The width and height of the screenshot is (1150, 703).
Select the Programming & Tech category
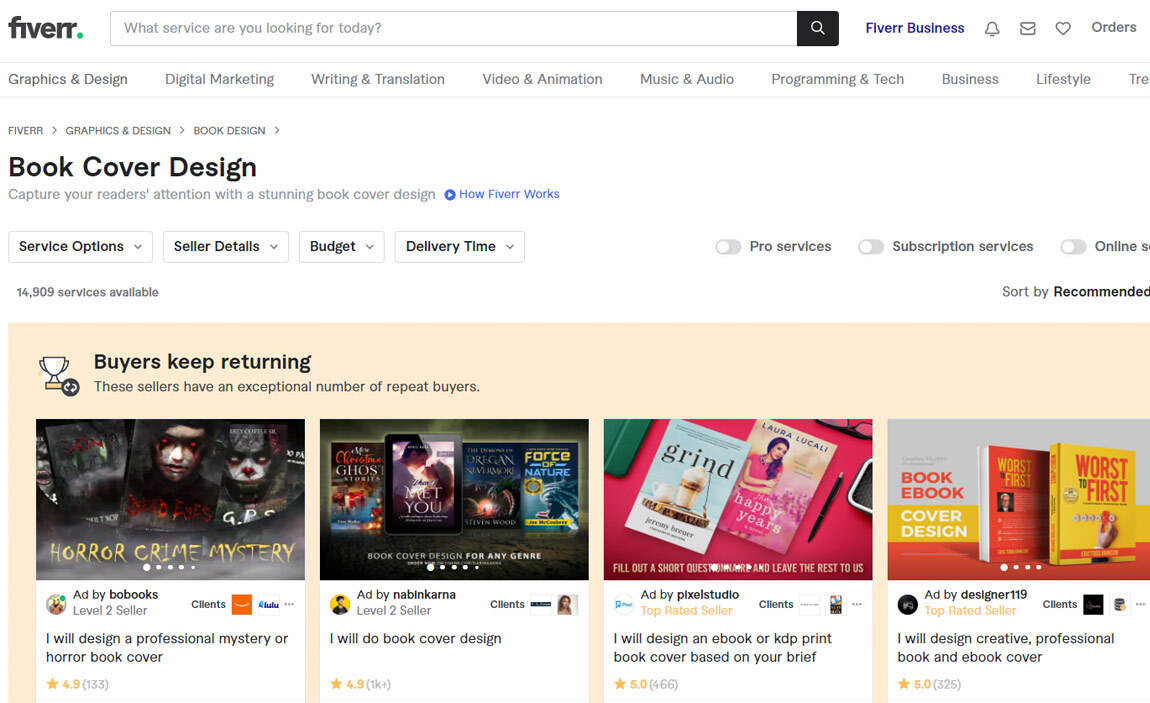pos(837,79)
